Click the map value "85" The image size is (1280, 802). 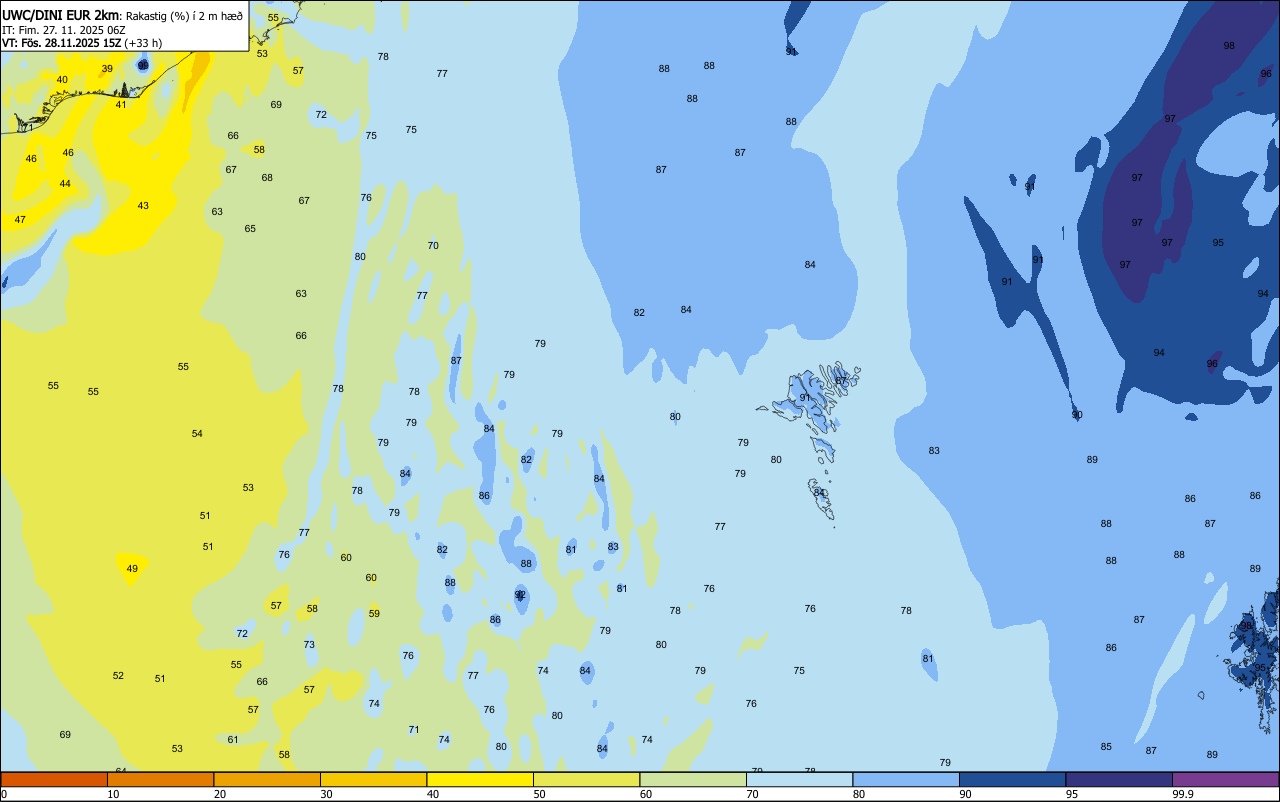(1106, 747)
